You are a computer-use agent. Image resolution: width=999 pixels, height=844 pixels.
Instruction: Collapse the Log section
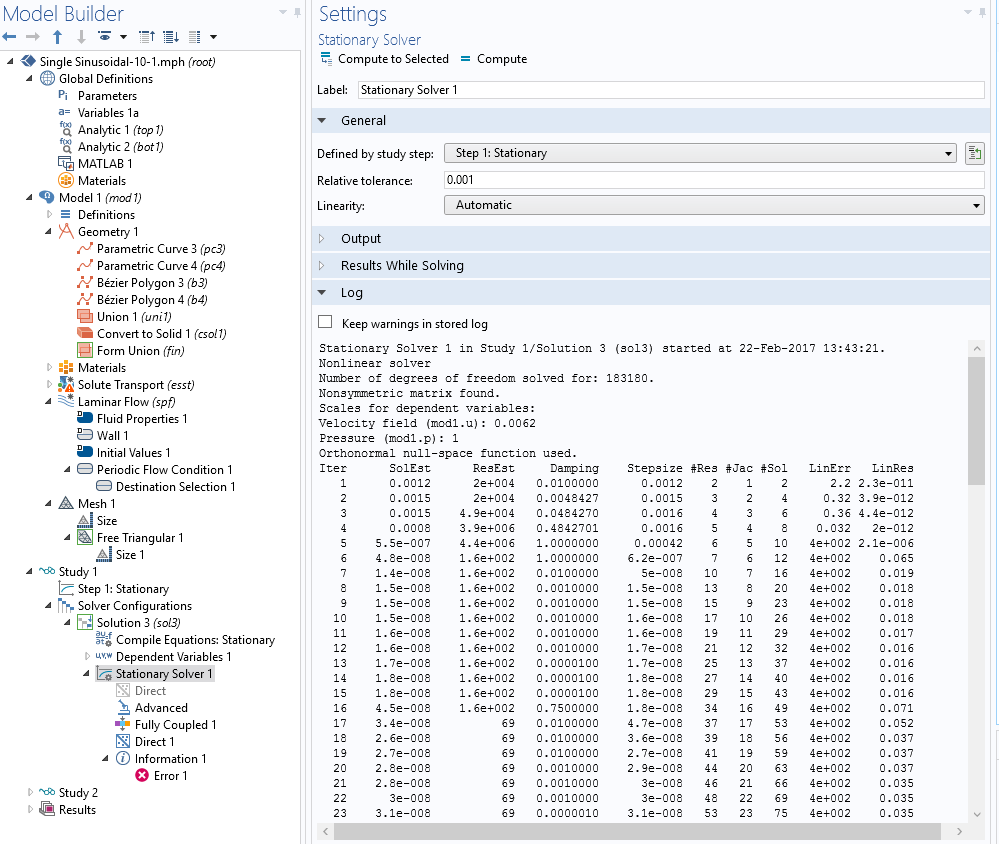coord(351,293)
